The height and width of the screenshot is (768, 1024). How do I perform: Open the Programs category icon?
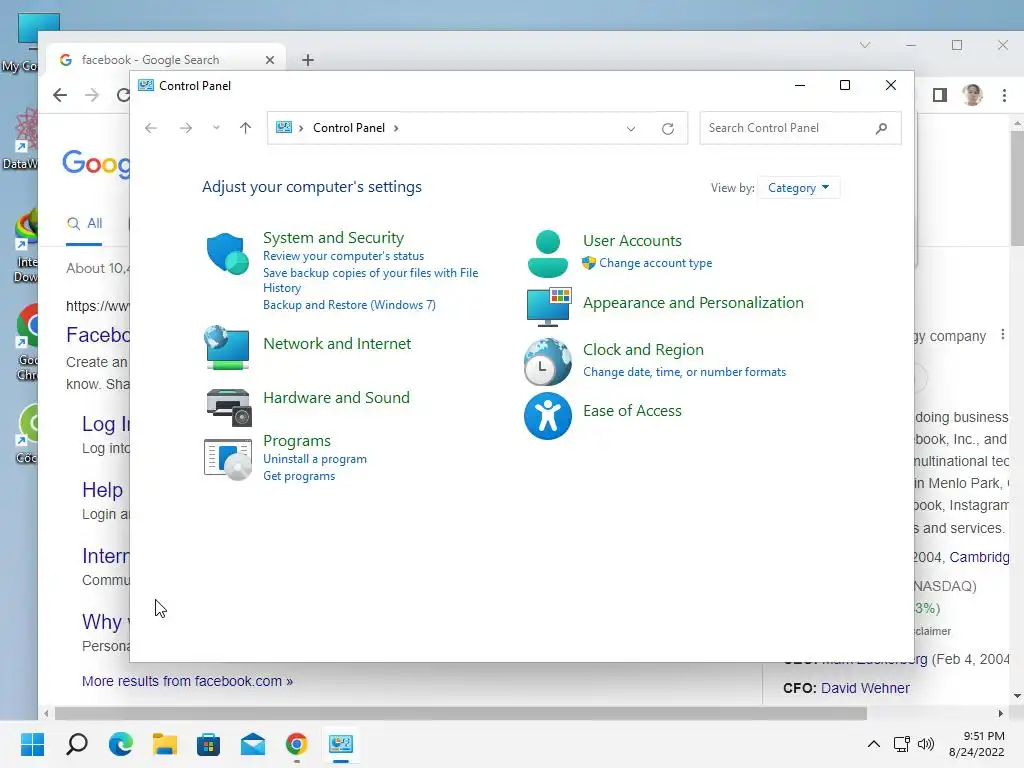[x=227, y=459]
